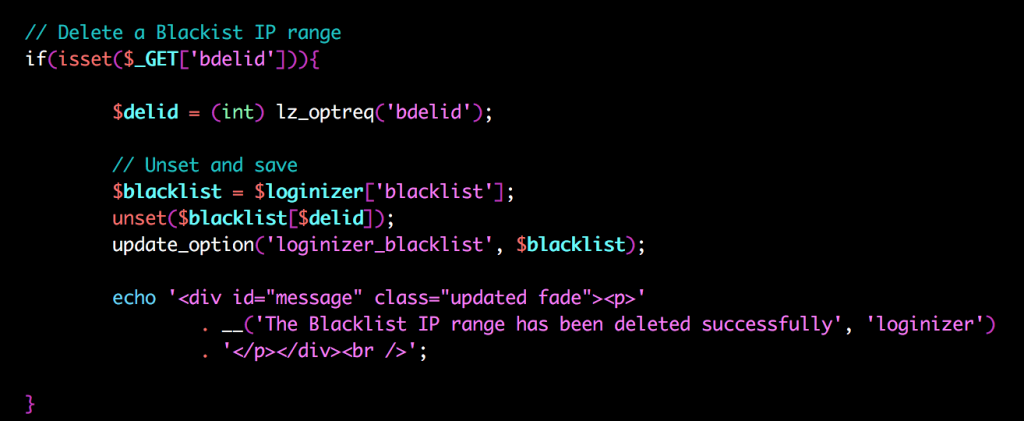Screen dimensions: 1024x421
Task: Click the (int) type cast
Action: (x=237, y=112)
